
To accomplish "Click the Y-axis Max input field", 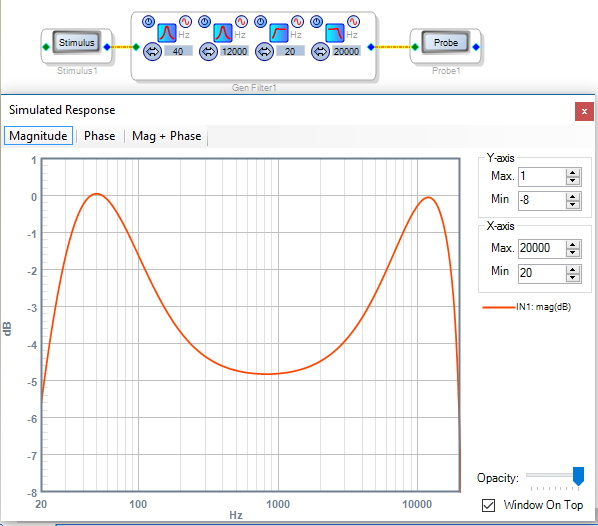I will [542, 177].
